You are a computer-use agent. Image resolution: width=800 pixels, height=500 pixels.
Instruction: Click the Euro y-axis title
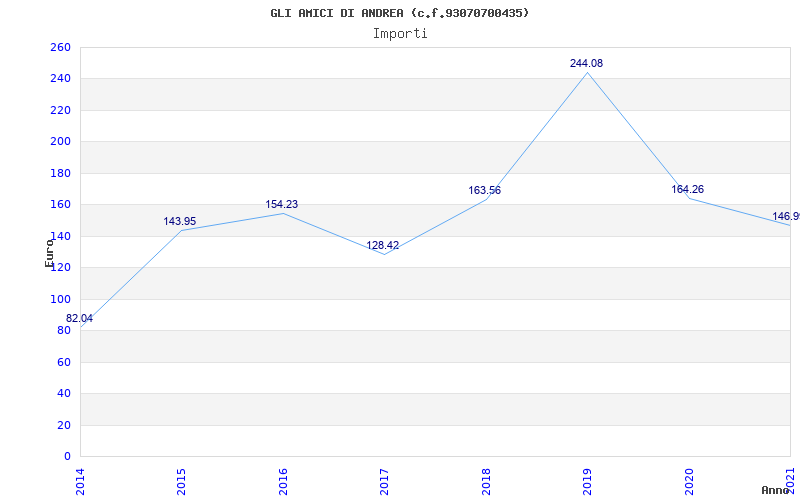pyautogui.click(x=49, y=254)
